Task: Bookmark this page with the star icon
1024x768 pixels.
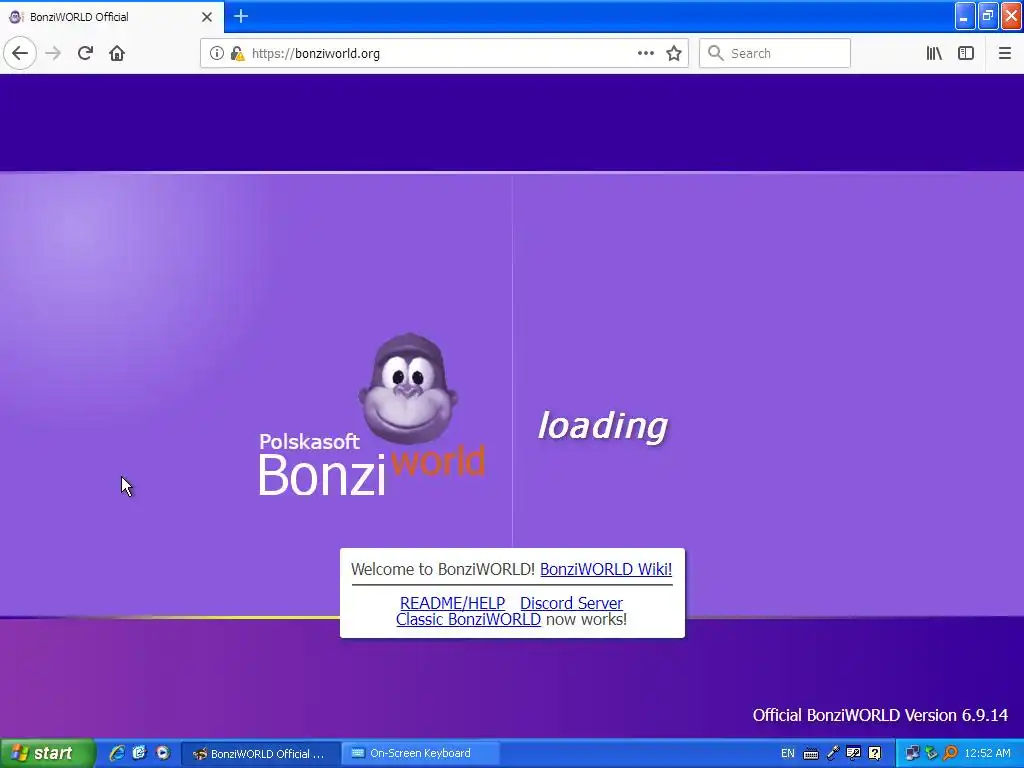Action: click(x=674, y=54)
